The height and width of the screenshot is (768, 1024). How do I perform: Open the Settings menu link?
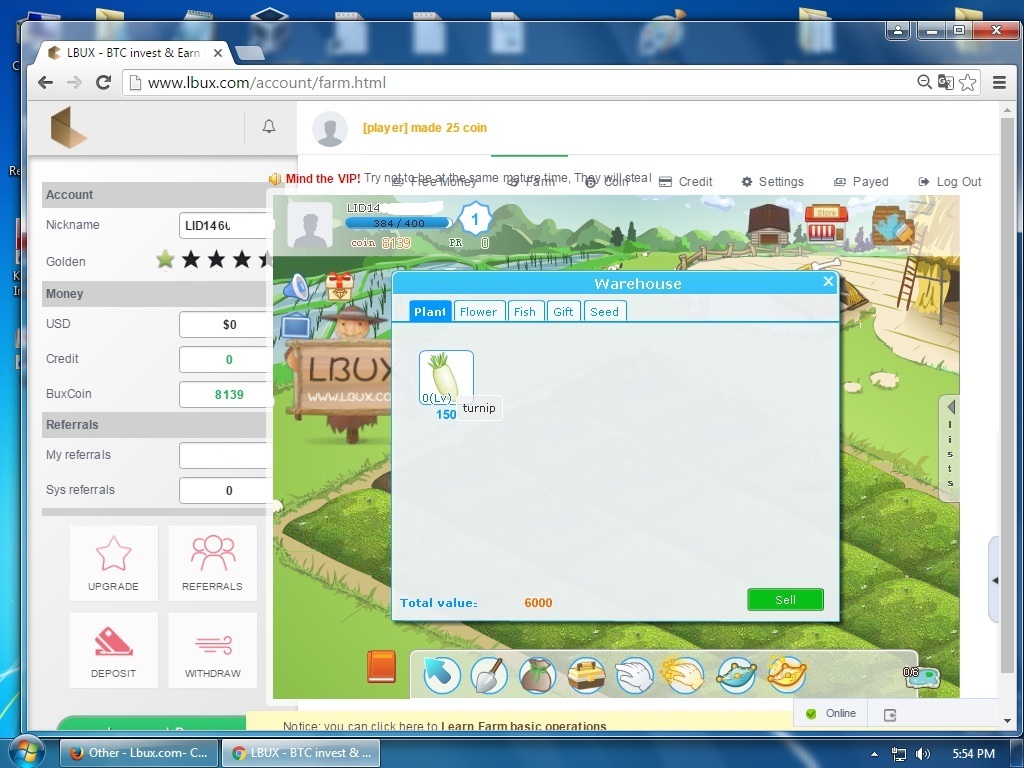pos(773,182)
